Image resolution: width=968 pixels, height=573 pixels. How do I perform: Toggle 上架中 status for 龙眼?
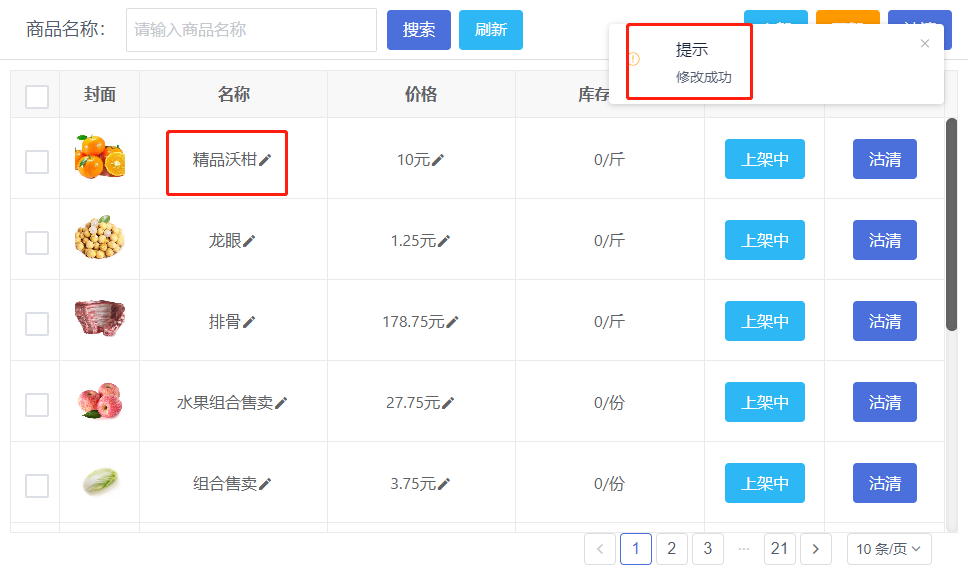click(x=765, y=240)
